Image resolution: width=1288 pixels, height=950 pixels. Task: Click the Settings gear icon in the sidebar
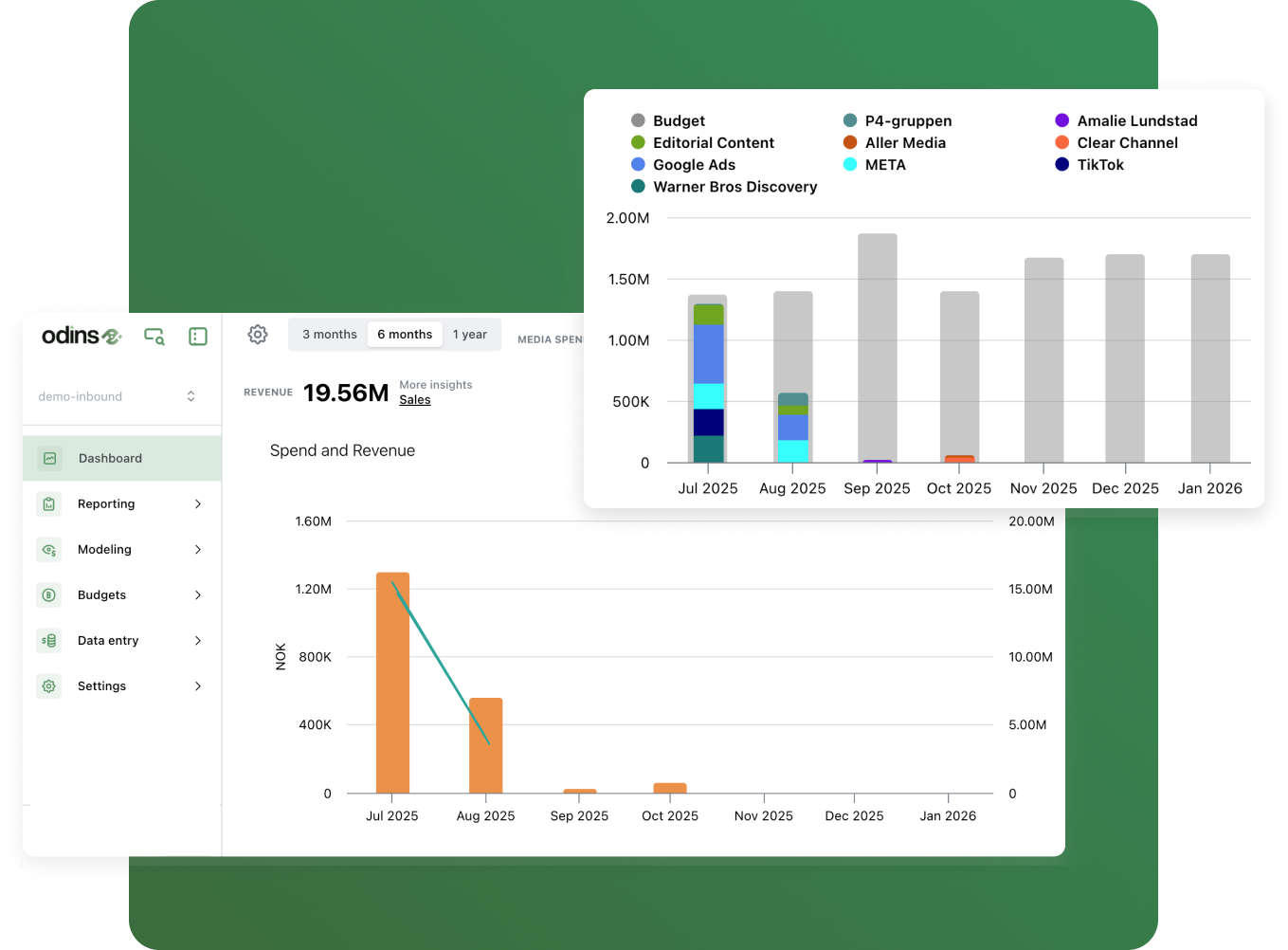click(49, 685)
